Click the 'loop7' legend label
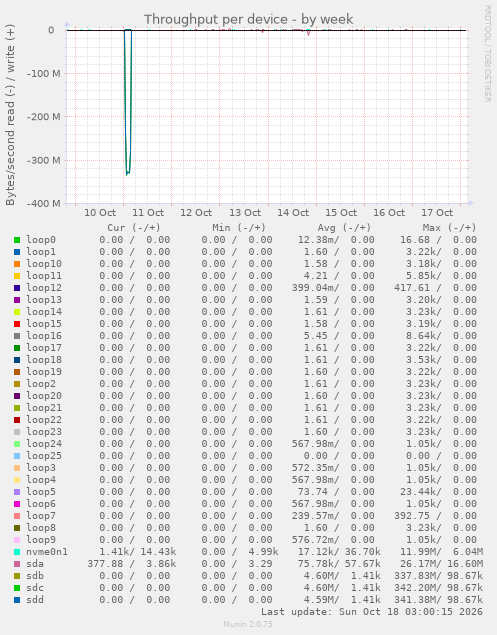Image resolution: width=497 pixels, height=635 pixels. pyautogui.click(x=41, y=516)
